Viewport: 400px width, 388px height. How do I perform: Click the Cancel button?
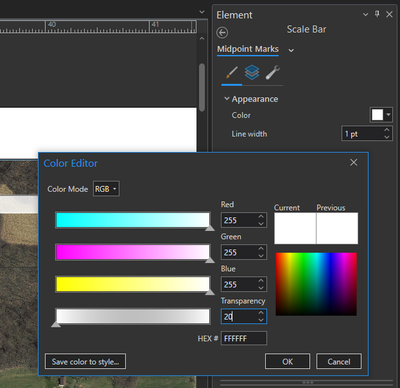click(339, 361)
